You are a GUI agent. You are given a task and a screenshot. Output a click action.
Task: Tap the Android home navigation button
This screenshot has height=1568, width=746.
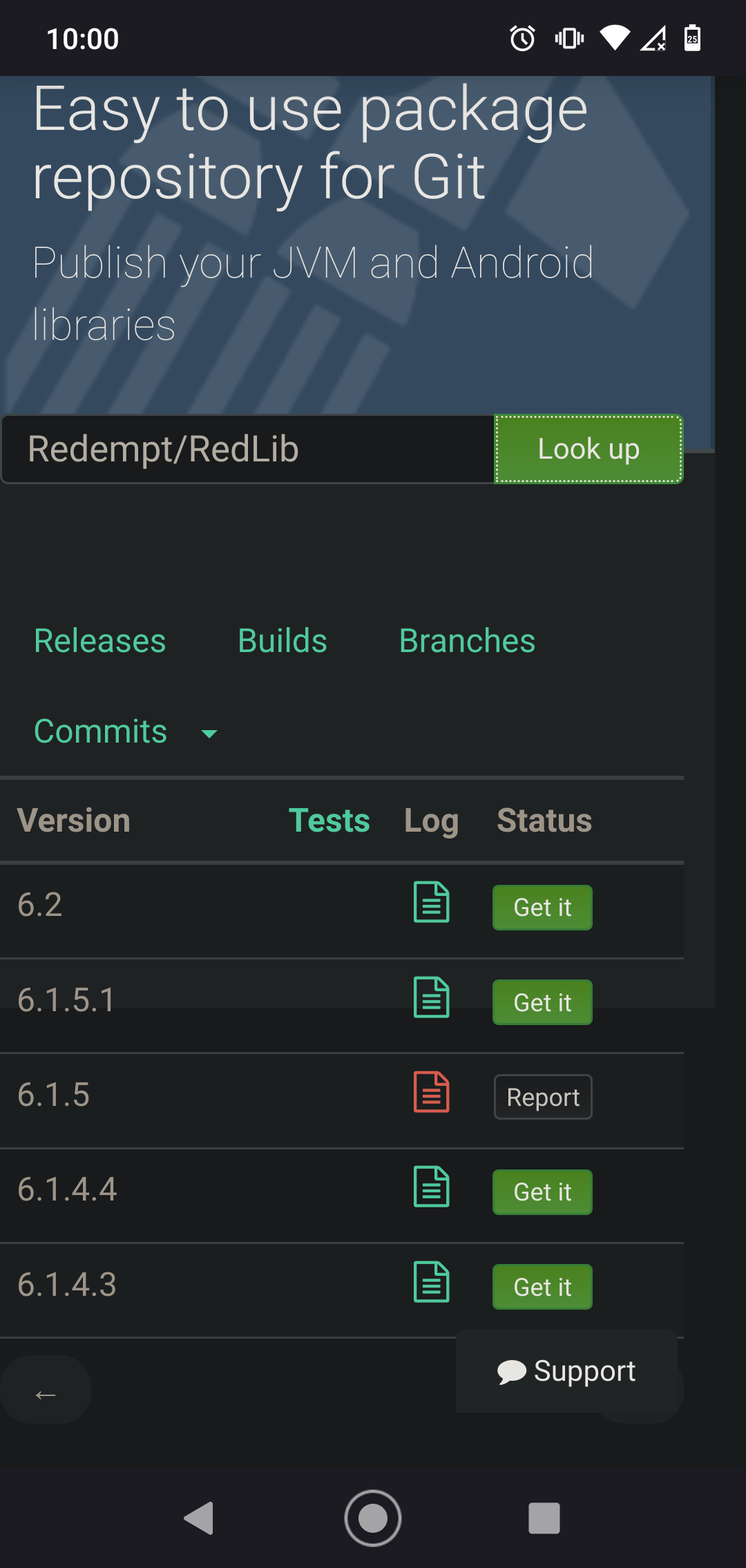373,1518
